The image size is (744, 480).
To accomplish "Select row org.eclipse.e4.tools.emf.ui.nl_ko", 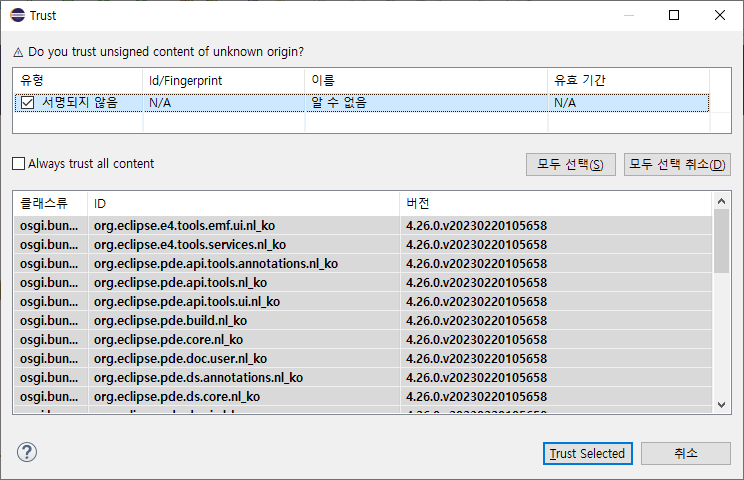I will pos(363,226).
